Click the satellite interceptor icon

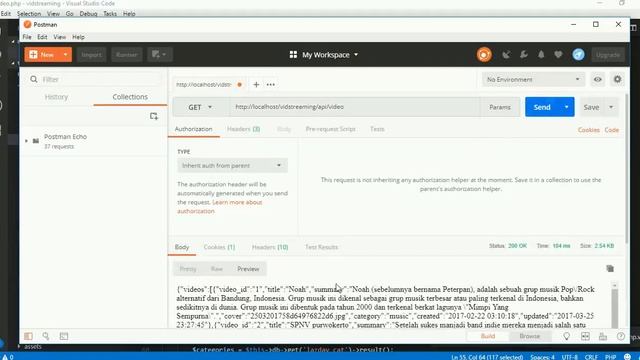point(506,55)
